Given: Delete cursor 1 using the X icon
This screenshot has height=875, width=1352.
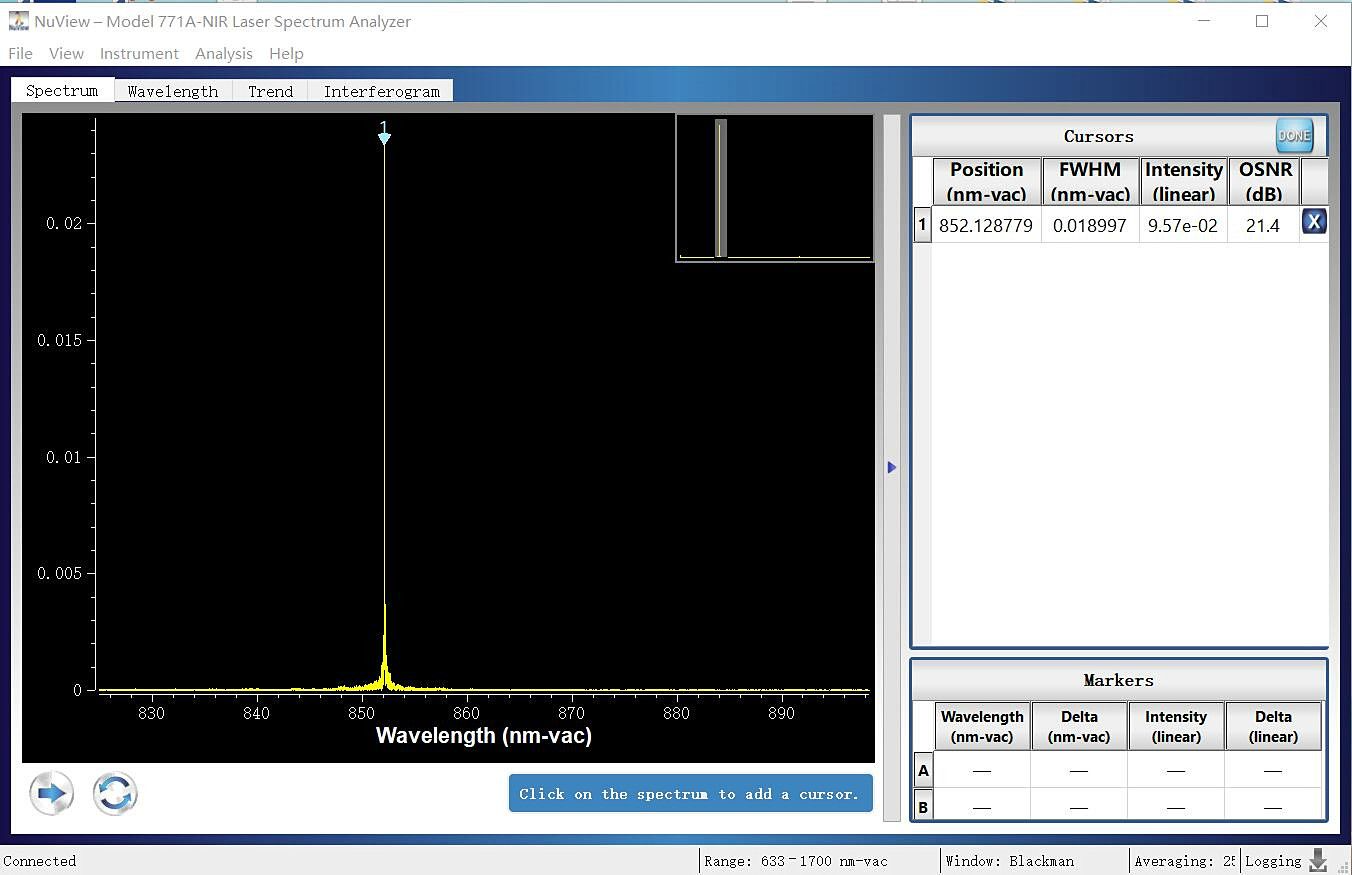Looking at the screenshot, I should pos(1313,222).
